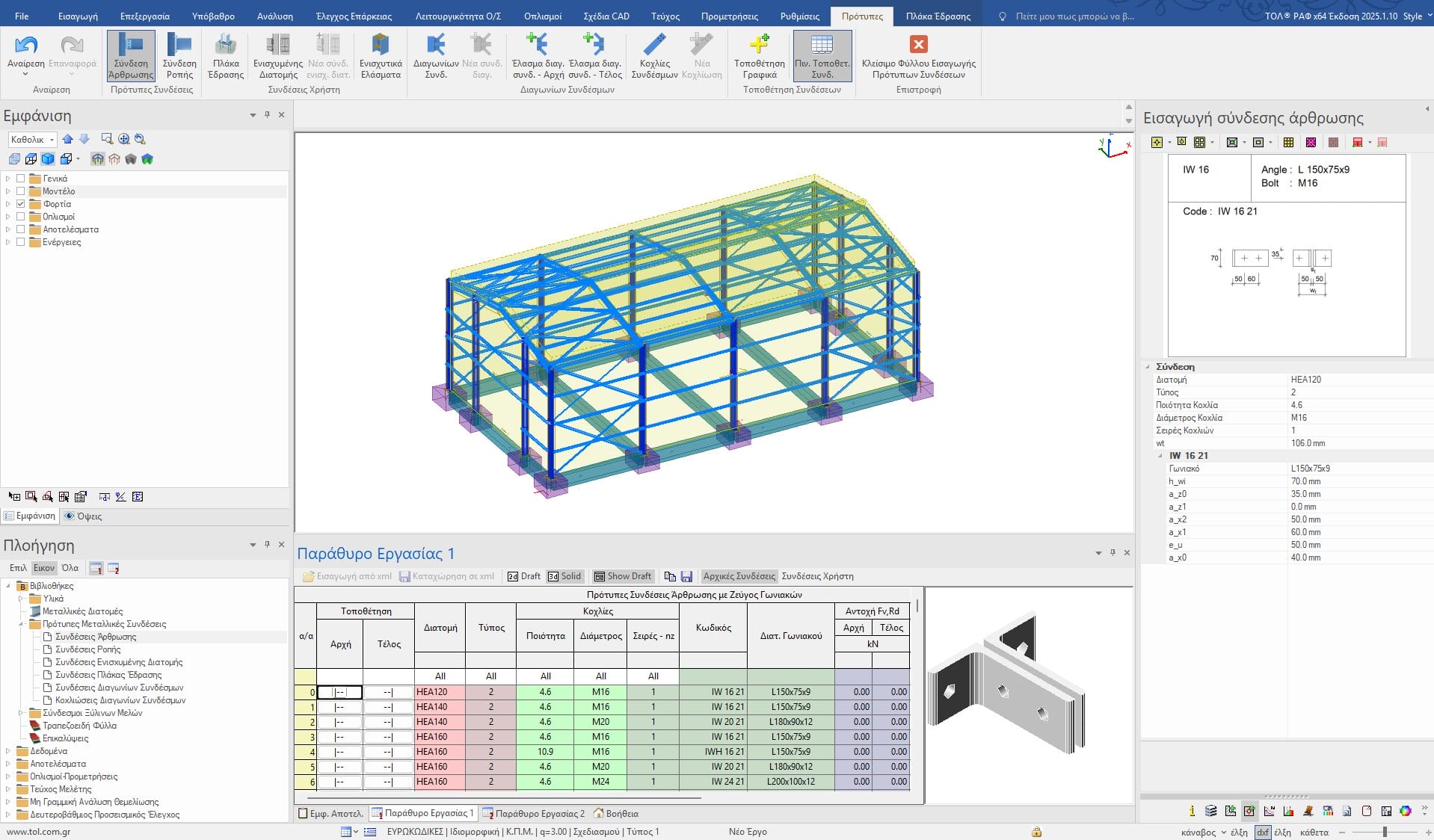1434x840 pixels.
Task: Uncheck the Φορτία checkbox
Action: 21,204
